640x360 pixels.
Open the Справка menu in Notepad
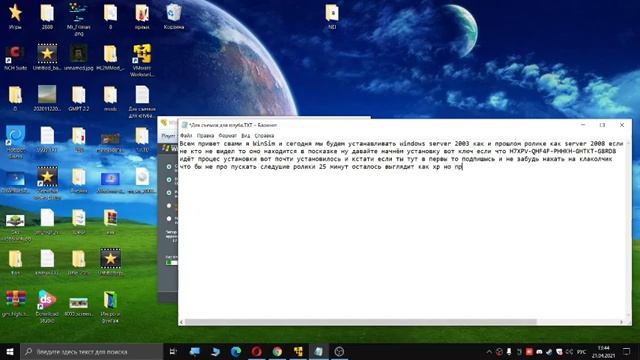264,136
